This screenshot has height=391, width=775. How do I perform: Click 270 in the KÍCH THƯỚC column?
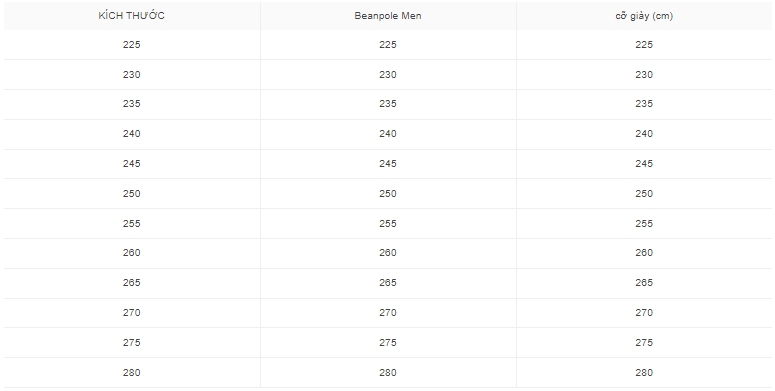(131, 313)
